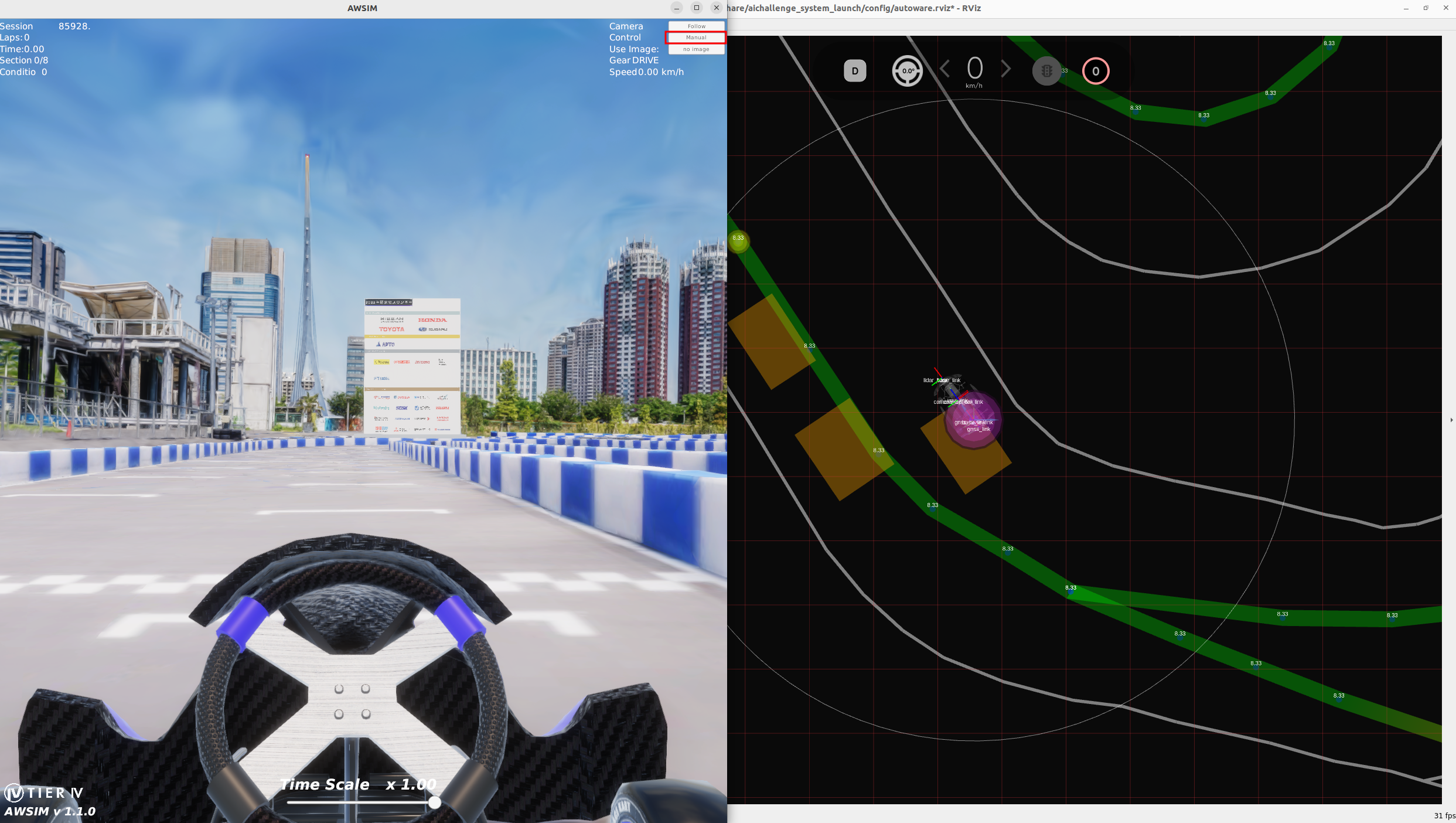Image resolution: width=1456 pixels, height=823 pixels.
Task: Click the sponsor billboard in the scene
Action: (412, 366)
